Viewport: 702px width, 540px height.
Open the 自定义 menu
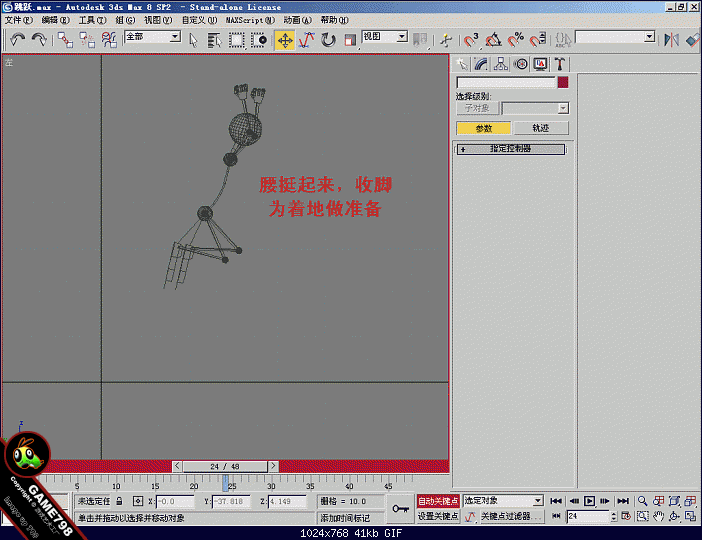[x=199, y=20]
